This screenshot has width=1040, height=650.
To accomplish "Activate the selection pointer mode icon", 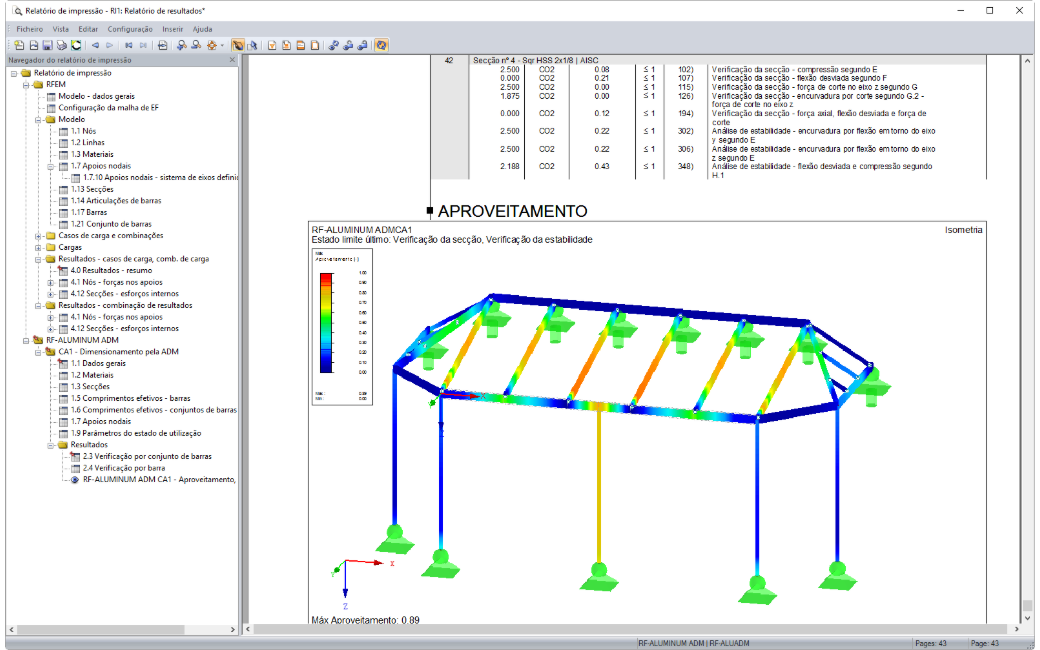I will (252, 45).
